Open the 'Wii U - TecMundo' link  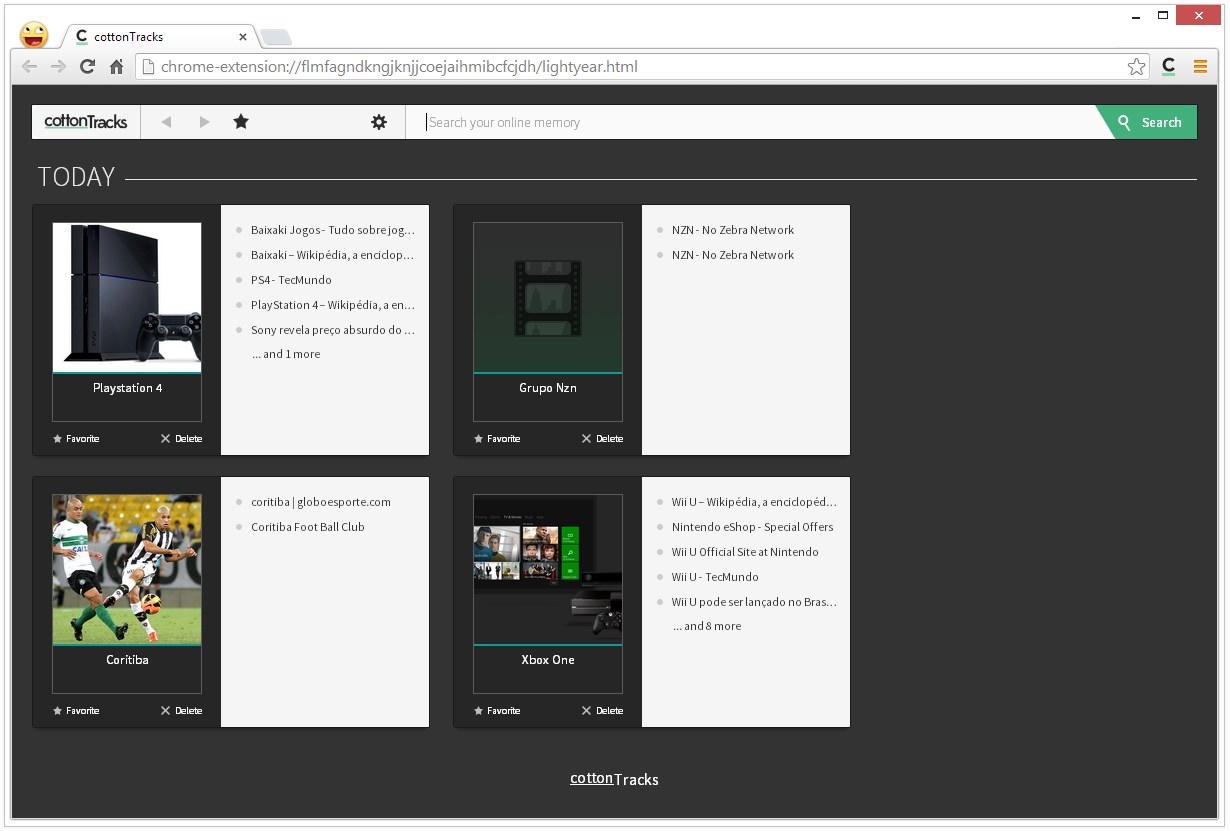715,577
